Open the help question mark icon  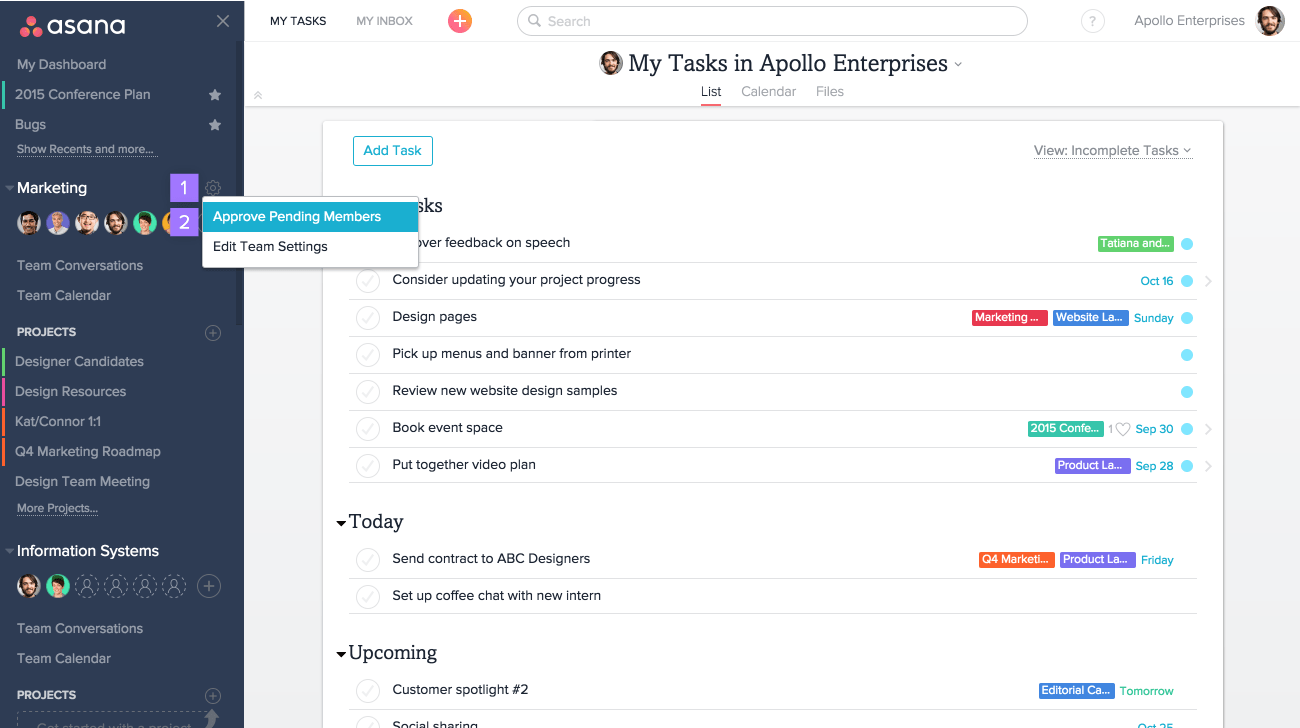coord(1093,21)
